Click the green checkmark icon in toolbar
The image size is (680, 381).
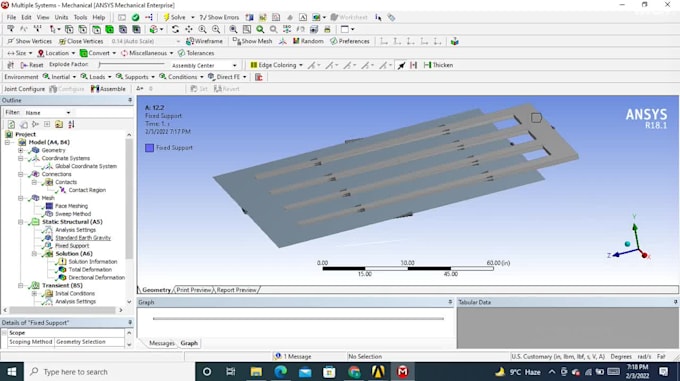pyautogui.click(x=135, y=17)
